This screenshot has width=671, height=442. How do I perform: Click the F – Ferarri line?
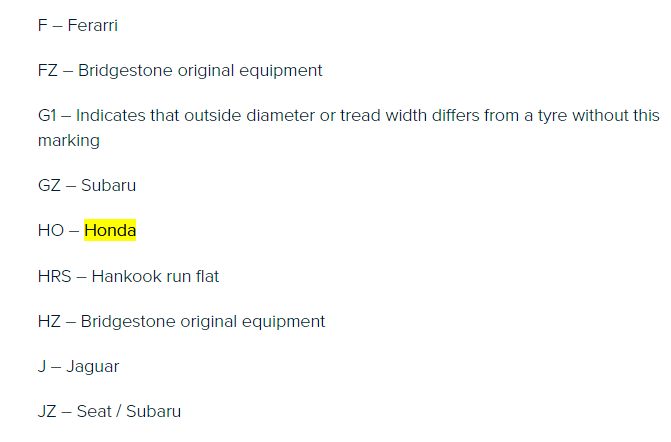(77, 25)
